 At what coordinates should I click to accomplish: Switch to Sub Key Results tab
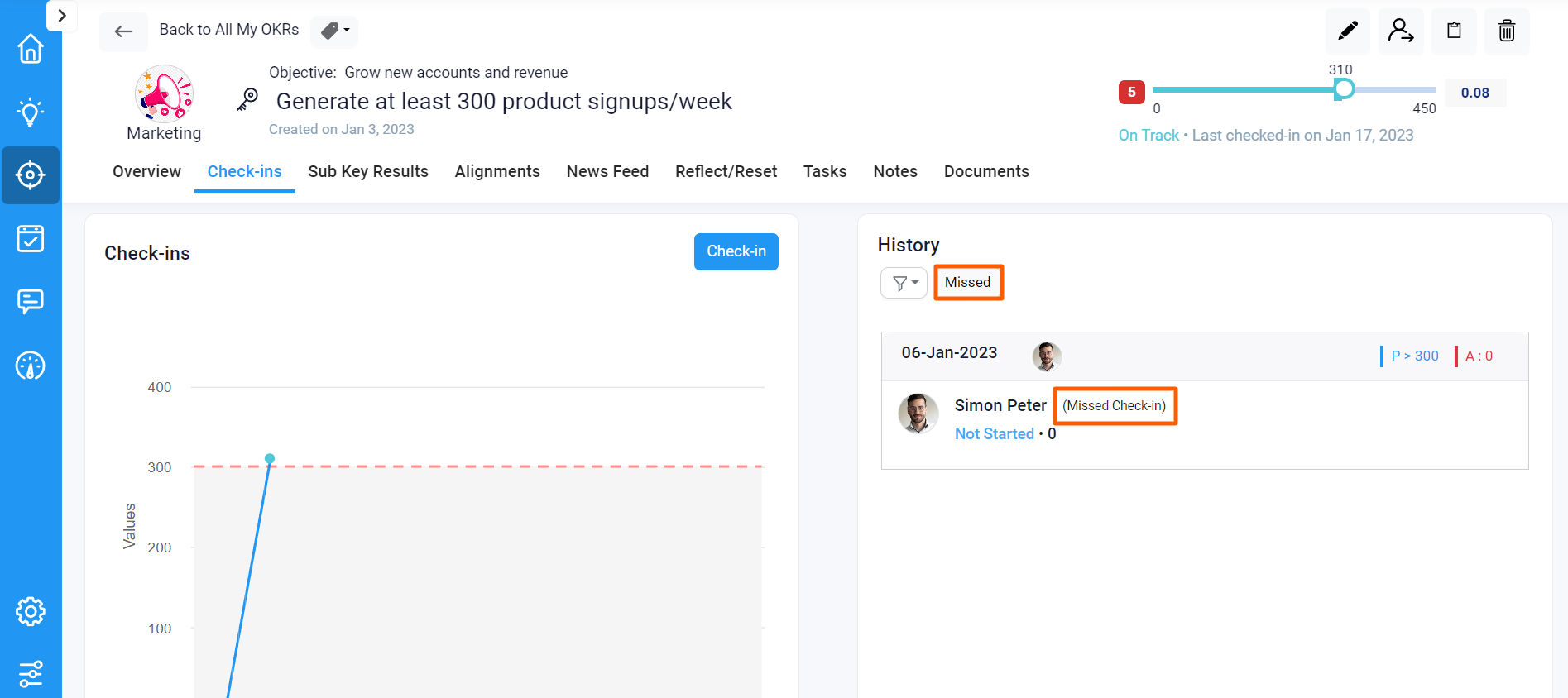click(x=368, y=171)
